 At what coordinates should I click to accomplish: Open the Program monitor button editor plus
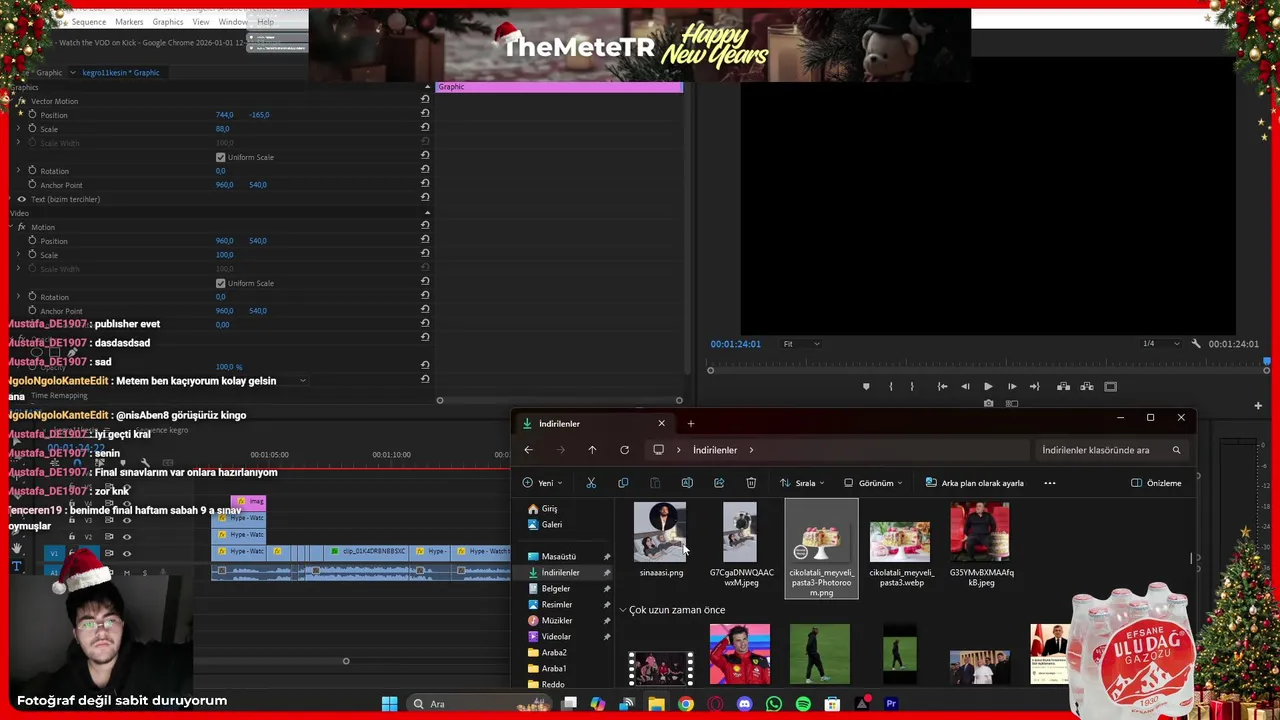(1258, 405)
